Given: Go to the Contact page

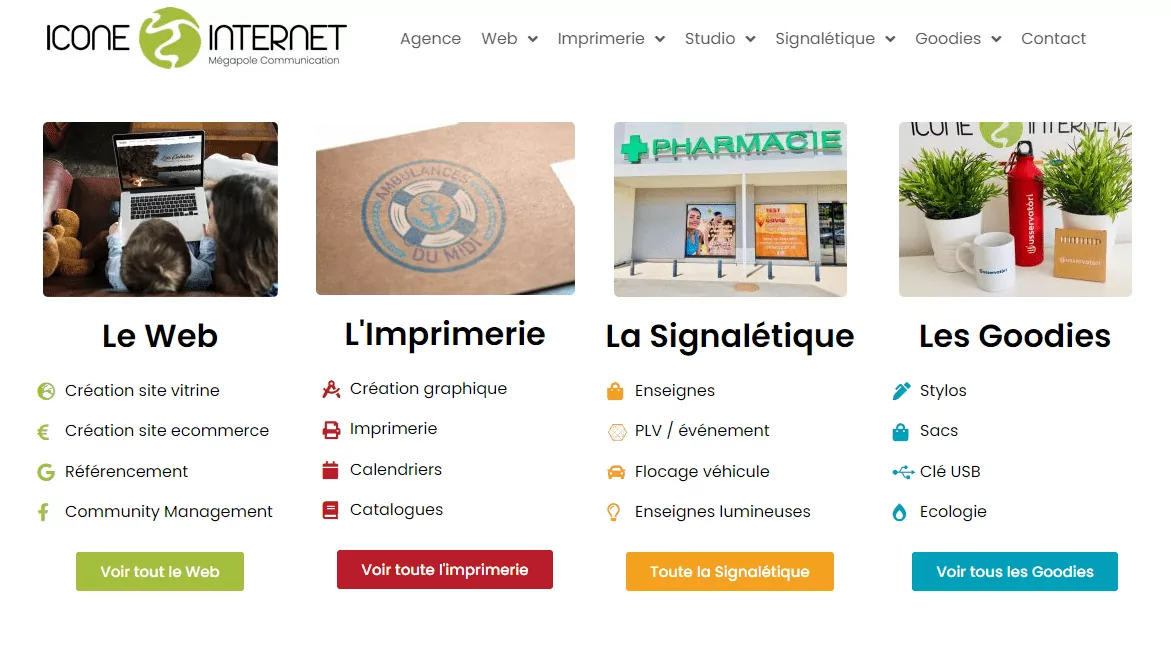Looking at the screenshot, I should tap(1053, 39).
